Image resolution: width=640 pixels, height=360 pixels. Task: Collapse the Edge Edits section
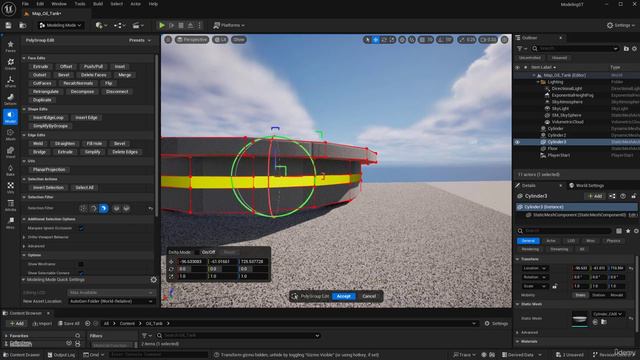[x=24, y=135]
